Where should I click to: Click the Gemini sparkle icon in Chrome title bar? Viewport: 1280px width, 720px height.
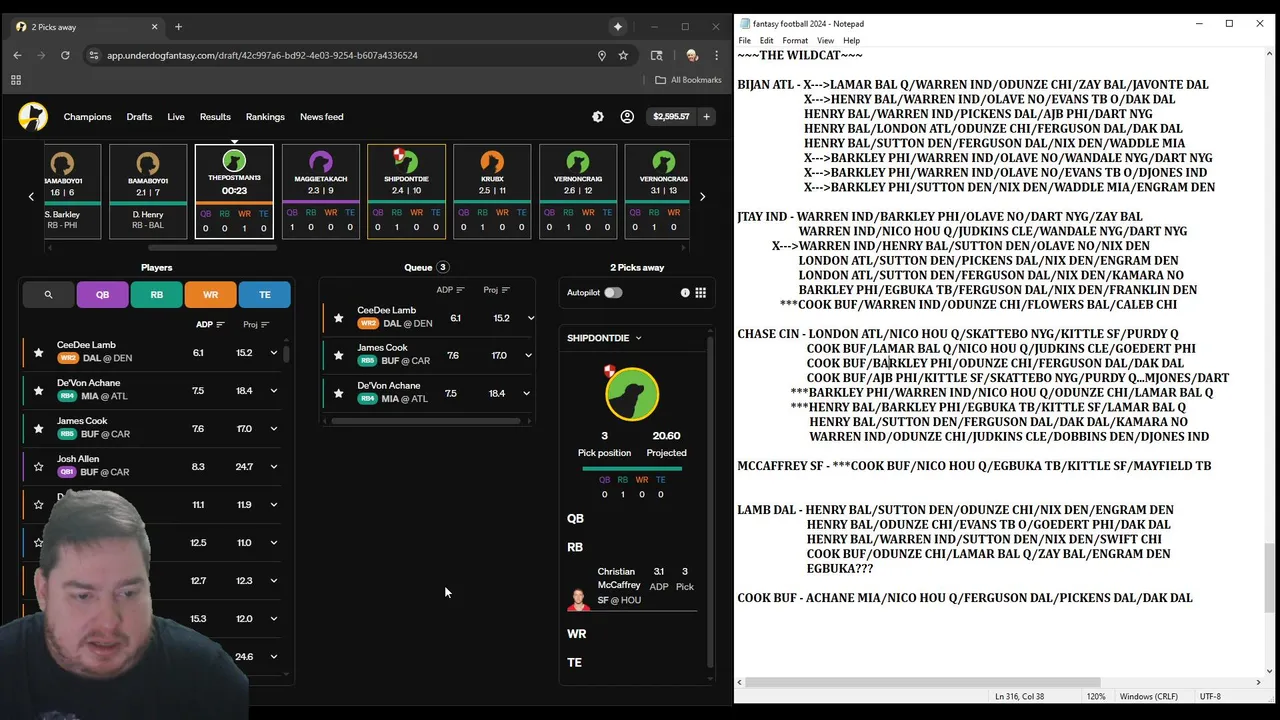click(618, 27)
